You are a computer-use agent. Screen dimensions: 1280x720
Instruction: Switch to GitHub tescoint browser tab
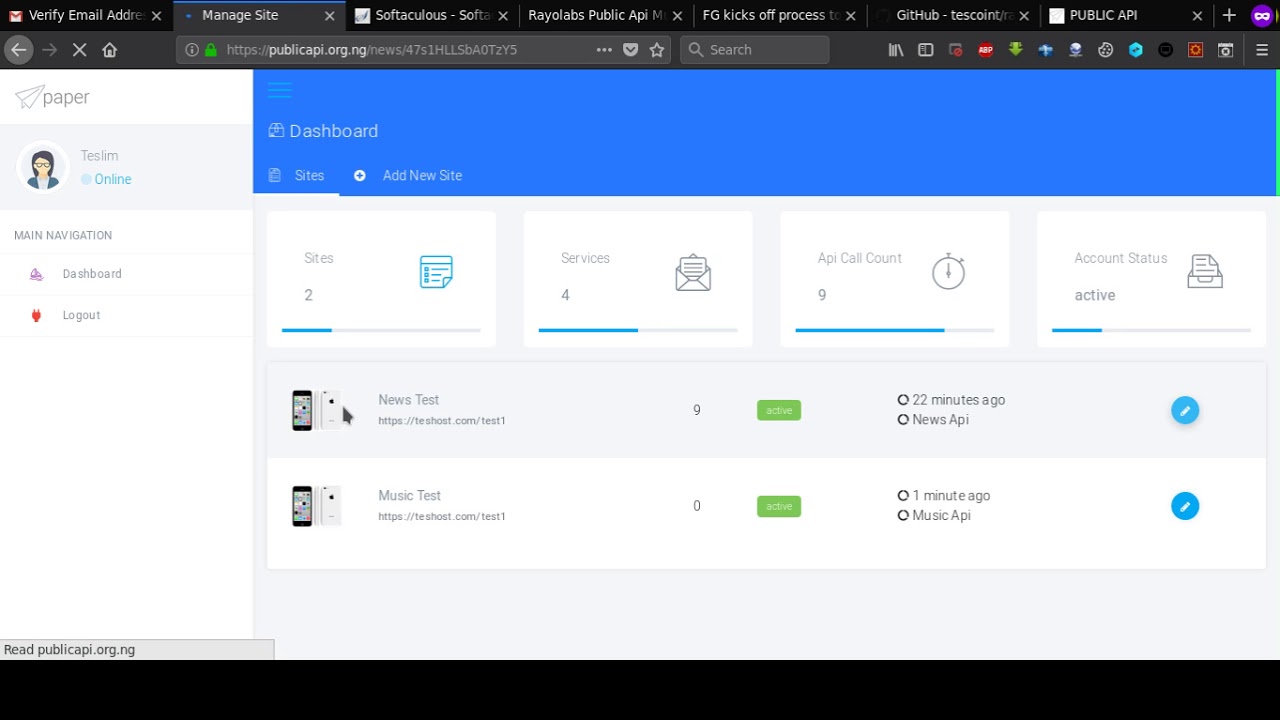coord(952,15)
